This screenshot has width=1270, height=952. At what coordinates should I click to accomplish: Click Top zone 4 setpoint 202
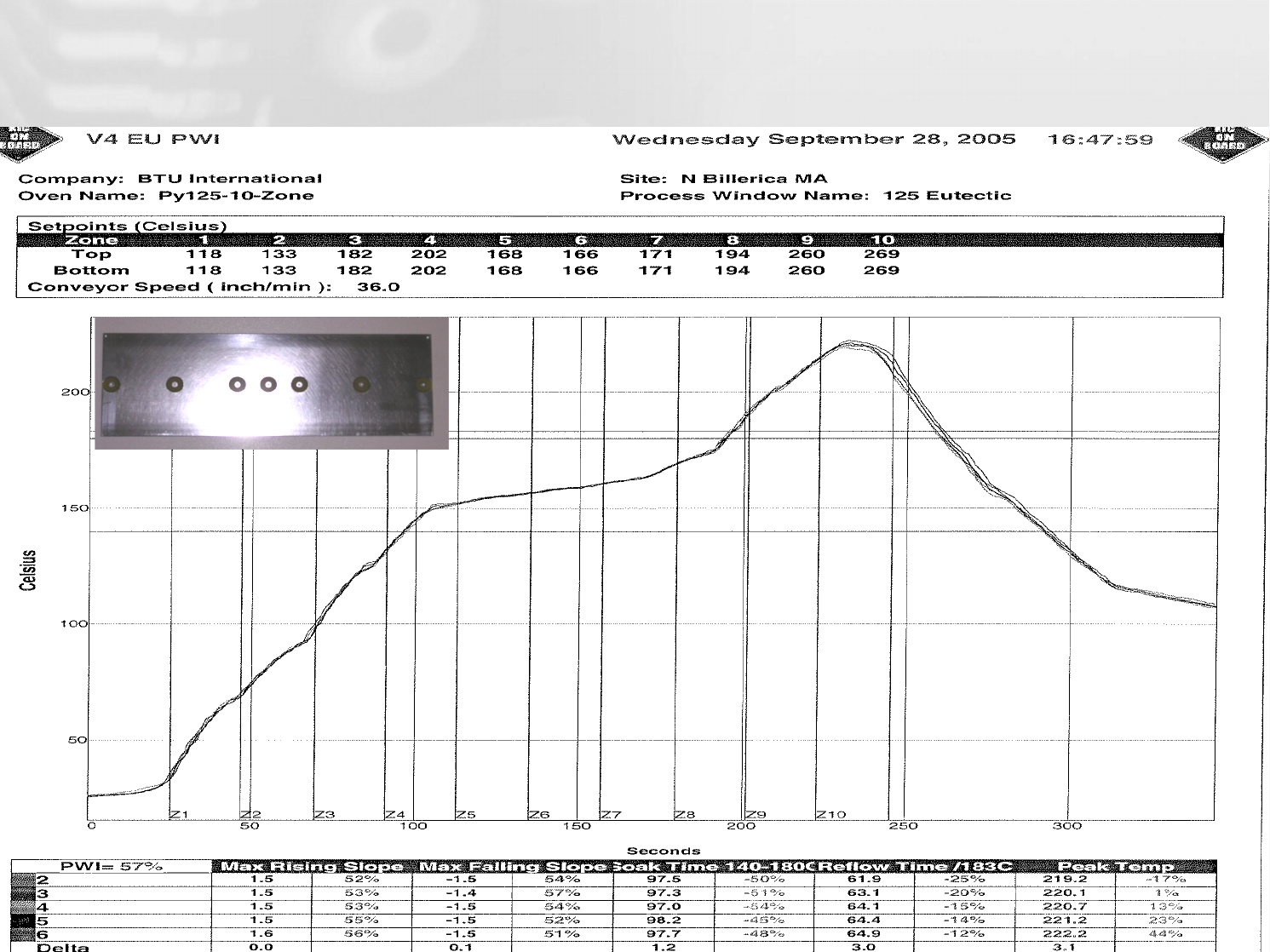pyautogui.click(x=428, y=254)
